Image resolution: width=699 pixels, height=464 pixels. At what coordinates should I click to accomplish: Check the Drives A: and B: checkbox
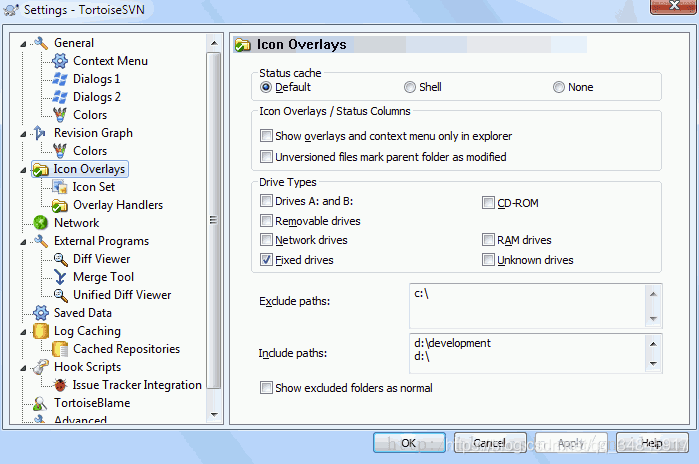(266, 201)
